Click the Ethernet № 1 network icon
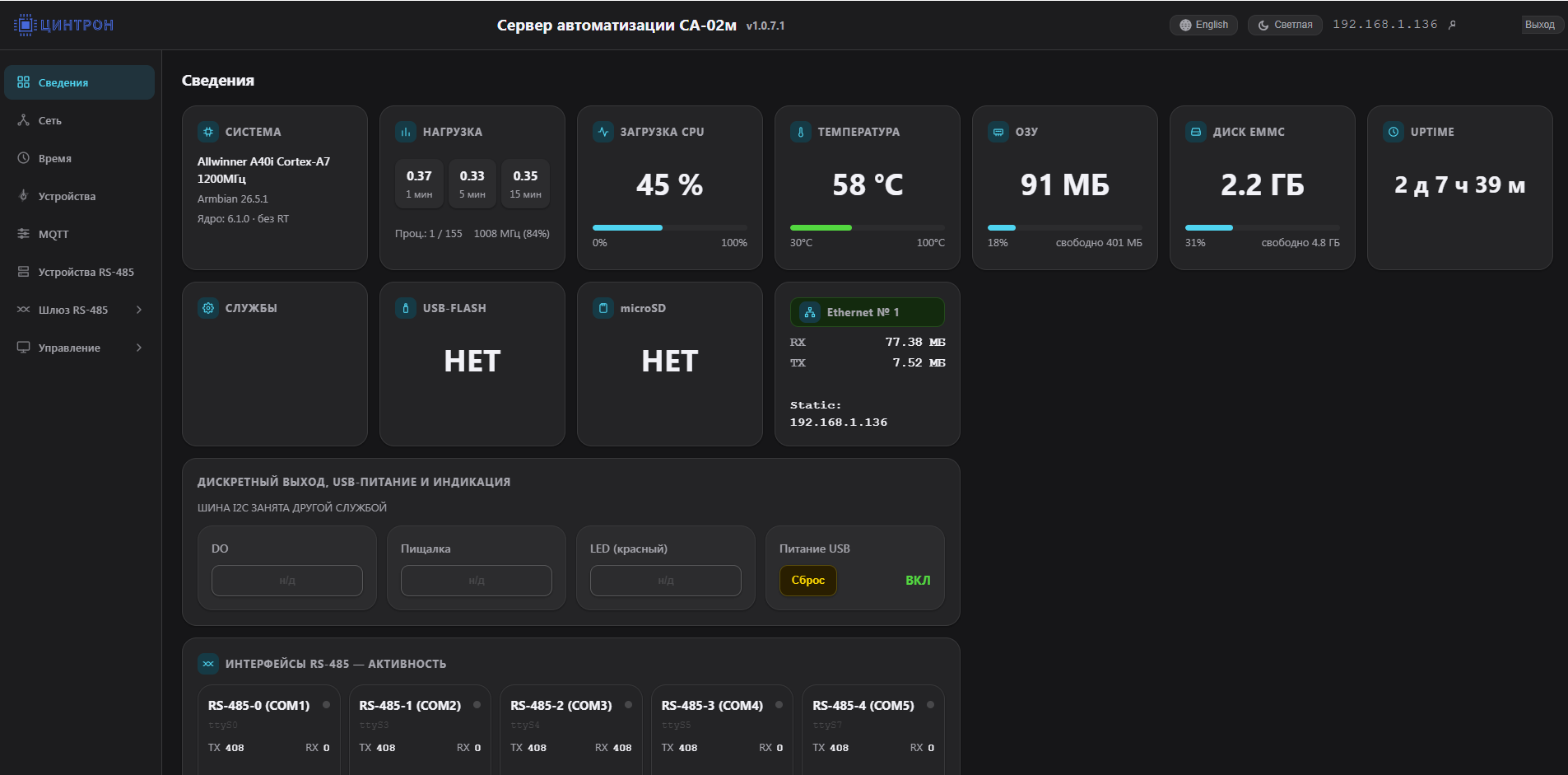The width and height of the screenshot is (1568, 775). click(x=810, y=312)
